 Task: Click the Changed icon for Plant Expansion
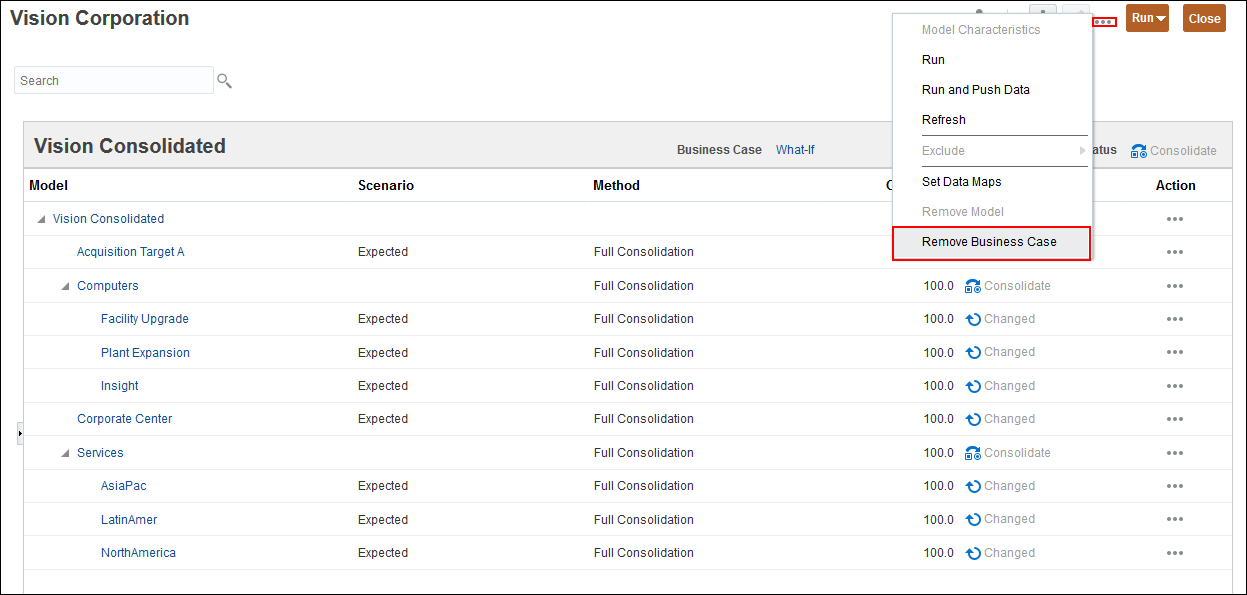point(972,352)
